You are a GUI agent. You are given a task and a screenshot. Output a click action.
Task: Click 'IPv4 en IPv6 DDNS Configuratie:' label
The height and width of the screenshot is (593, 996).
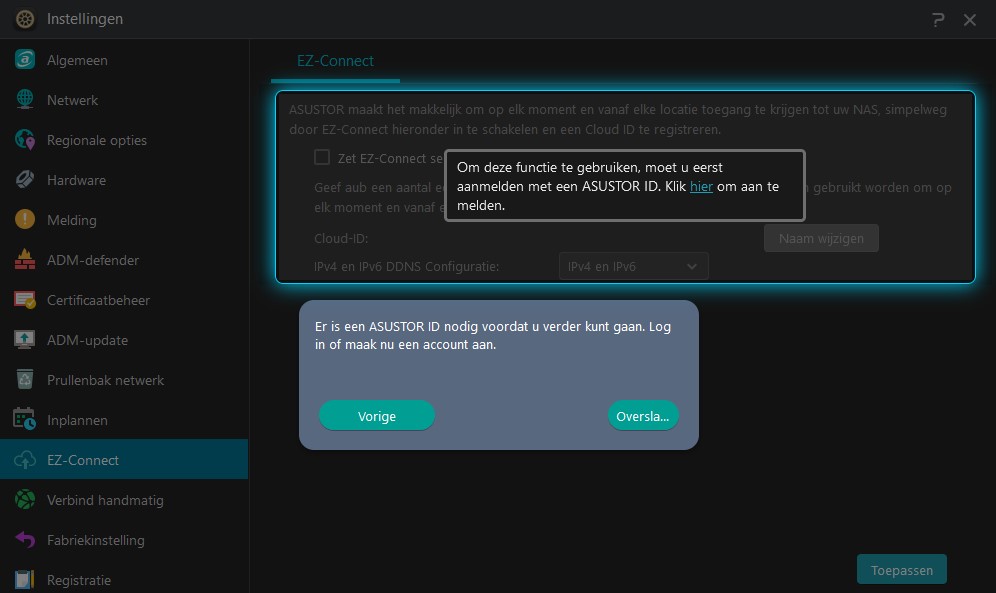coord(407,266)
